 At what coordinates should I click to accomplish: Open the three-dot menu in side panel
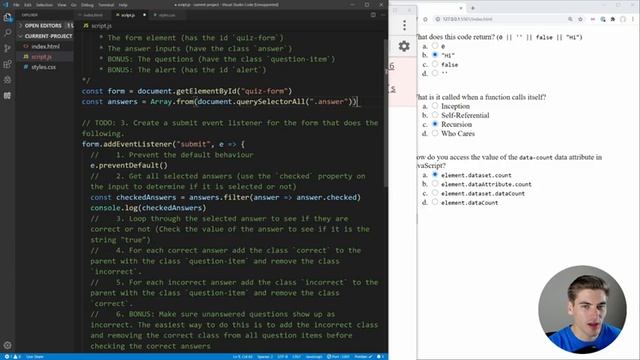click(404, 25)
